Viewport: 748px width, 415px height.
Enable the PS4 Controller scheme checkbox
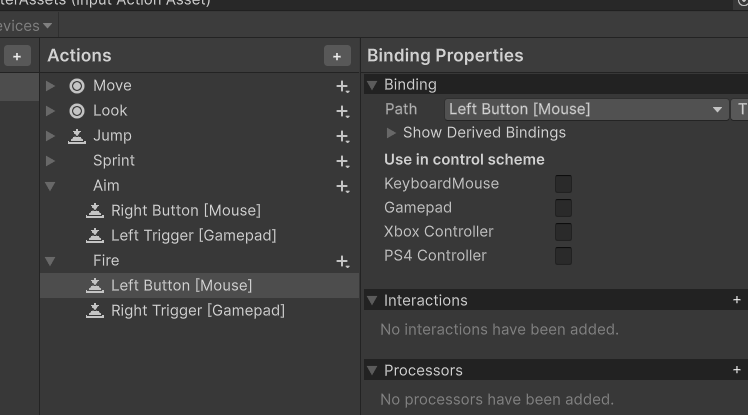(x=563, y=256)
